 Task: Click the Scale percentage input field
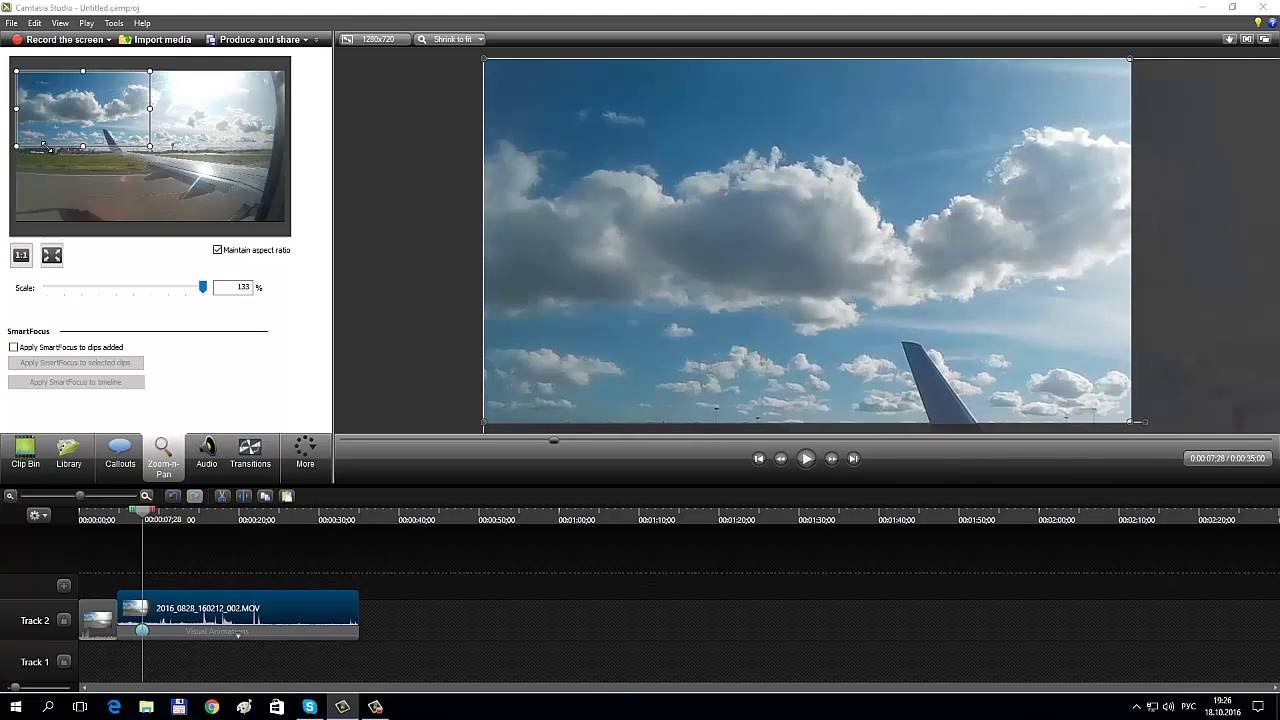point(233,287)
